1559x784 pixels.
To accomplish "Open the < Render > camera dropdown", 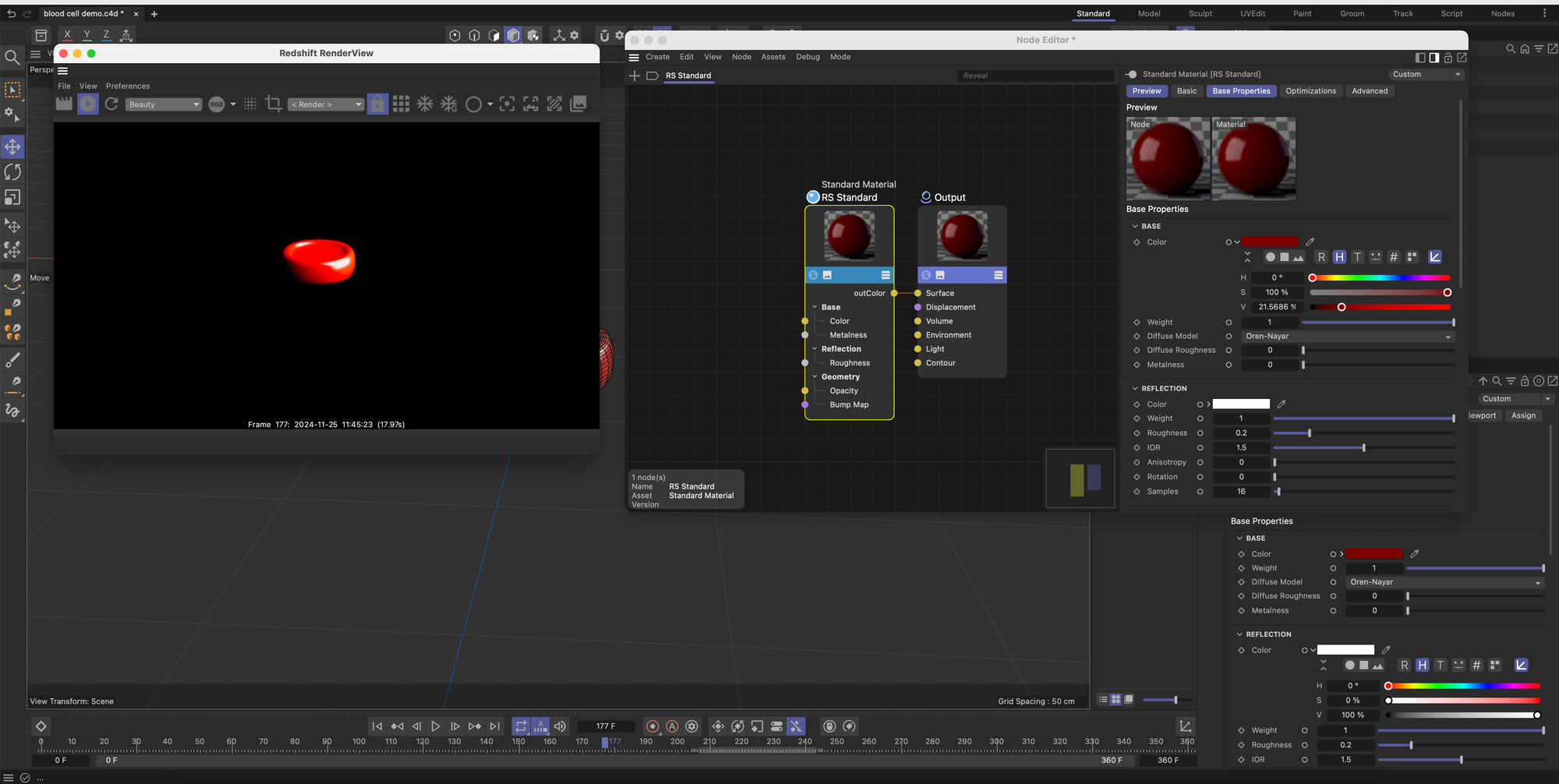I will tap(326, 104).
